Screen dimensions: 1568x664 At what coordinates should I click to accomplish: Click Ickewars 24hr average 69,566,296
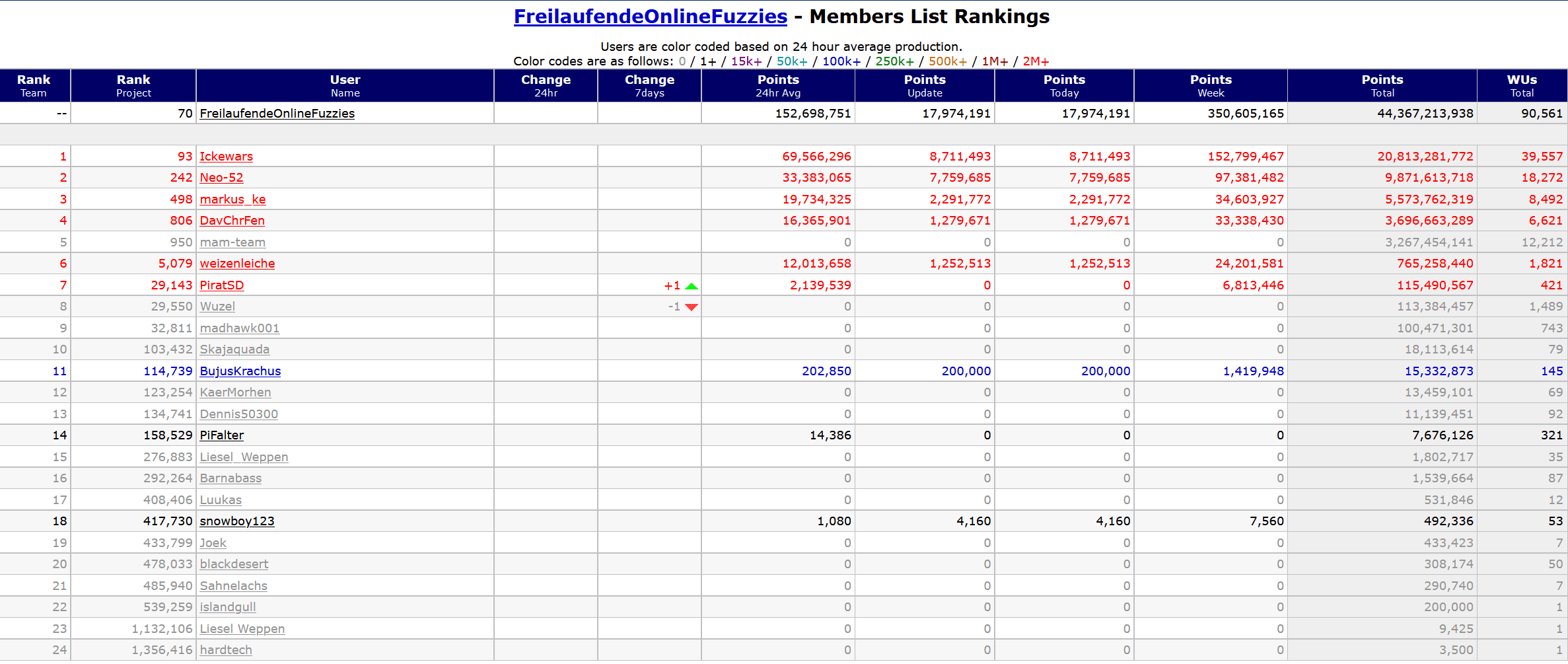(x=817, y=157)
